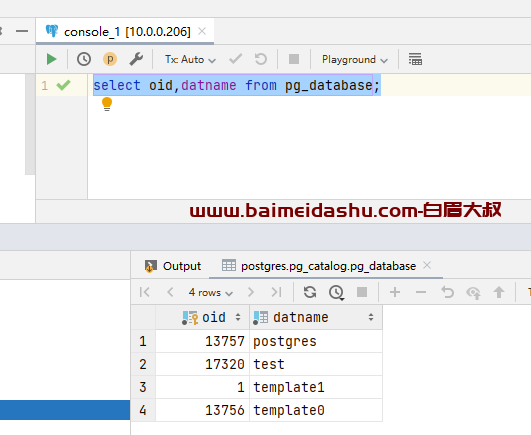
Task: Toggle in-editor results table icon
Action: (415, 59)
